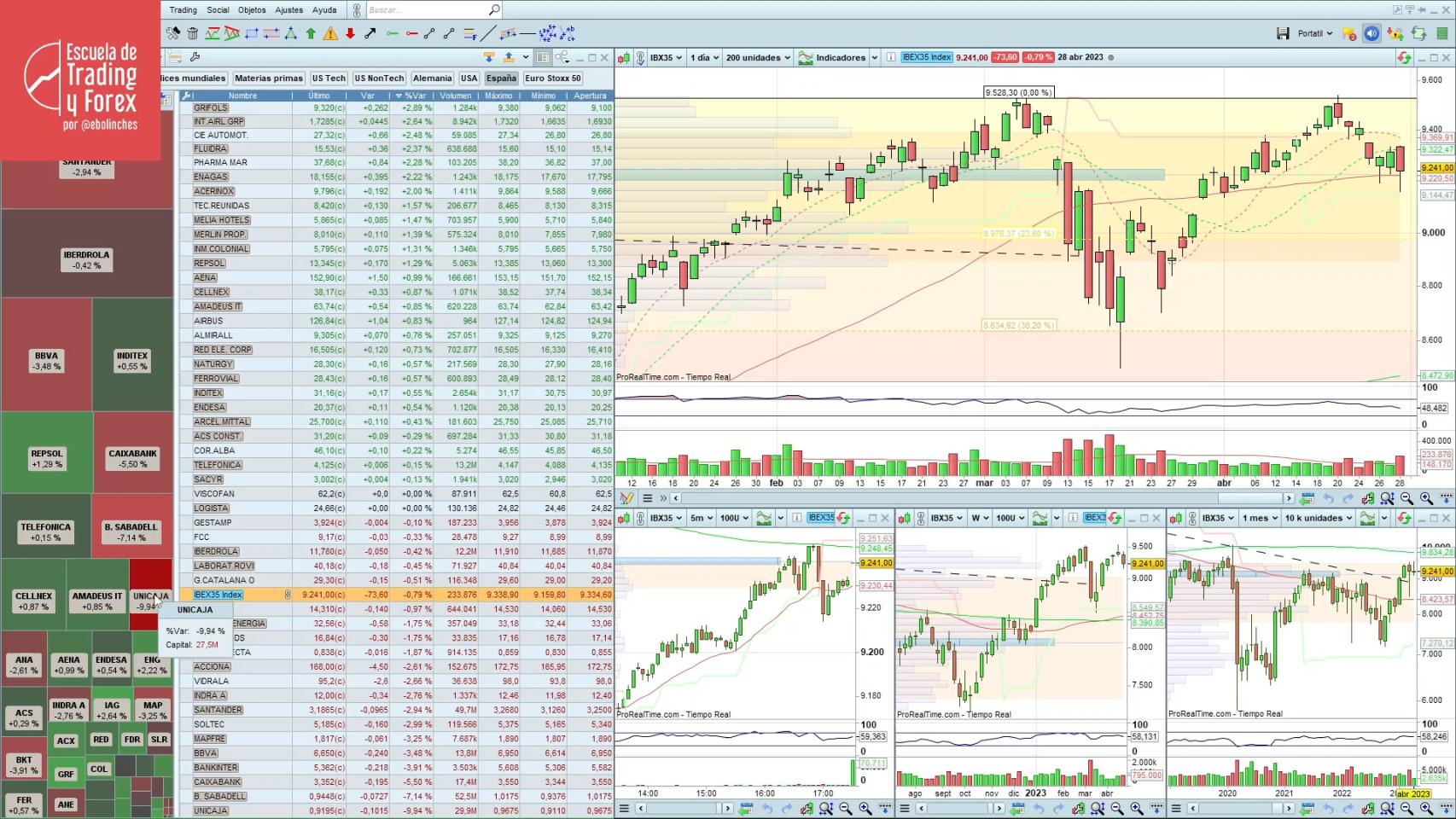Open the Portatil workspace dropdown
1456x819 pixels.
pos(1315,33)
